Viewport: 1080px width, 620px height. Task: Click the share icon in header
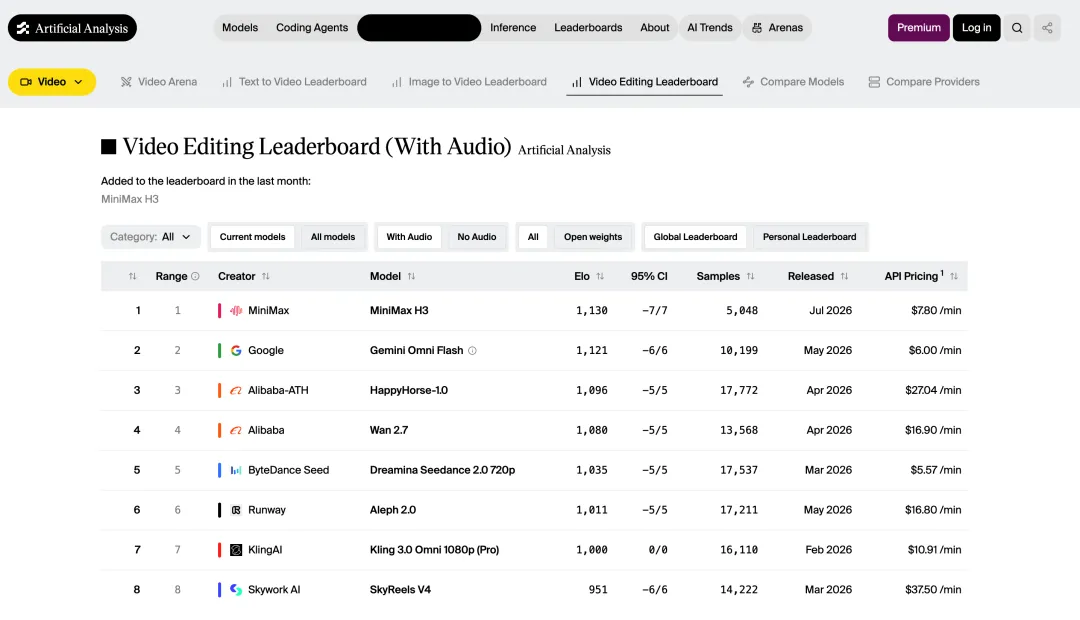click(x=1047, y=28)
